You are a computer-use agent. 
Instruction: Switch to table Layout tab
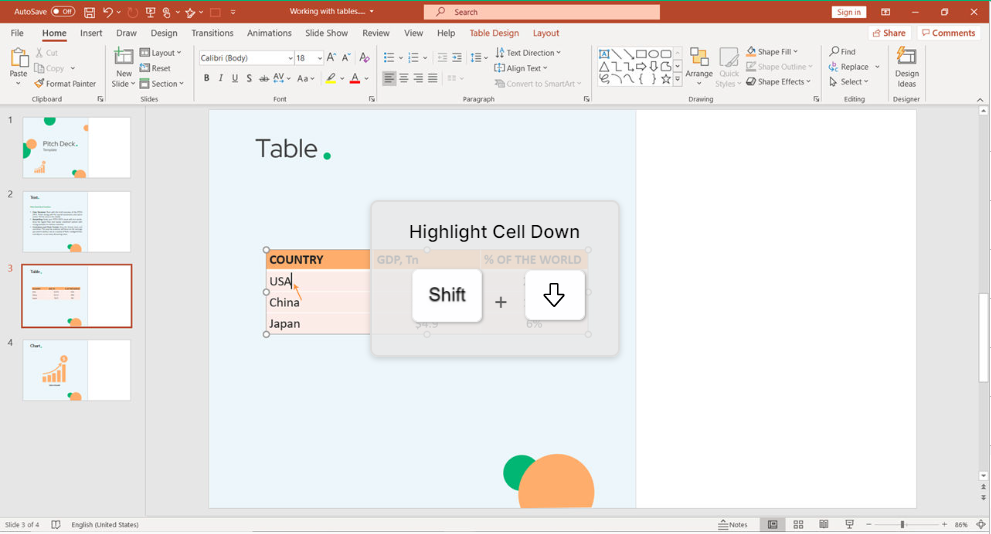click(546, 33)
